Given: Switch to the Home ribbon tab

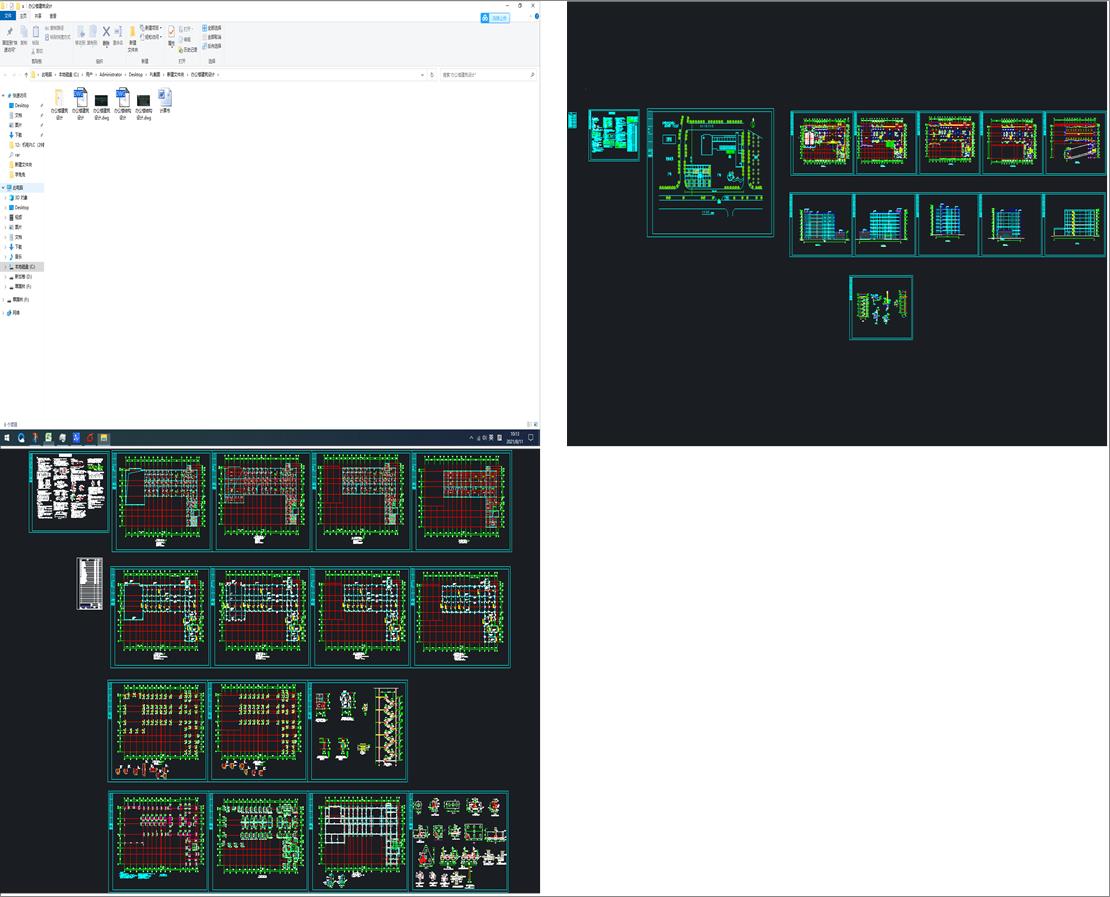Looking at the screenshot, I should click(23, 16).
